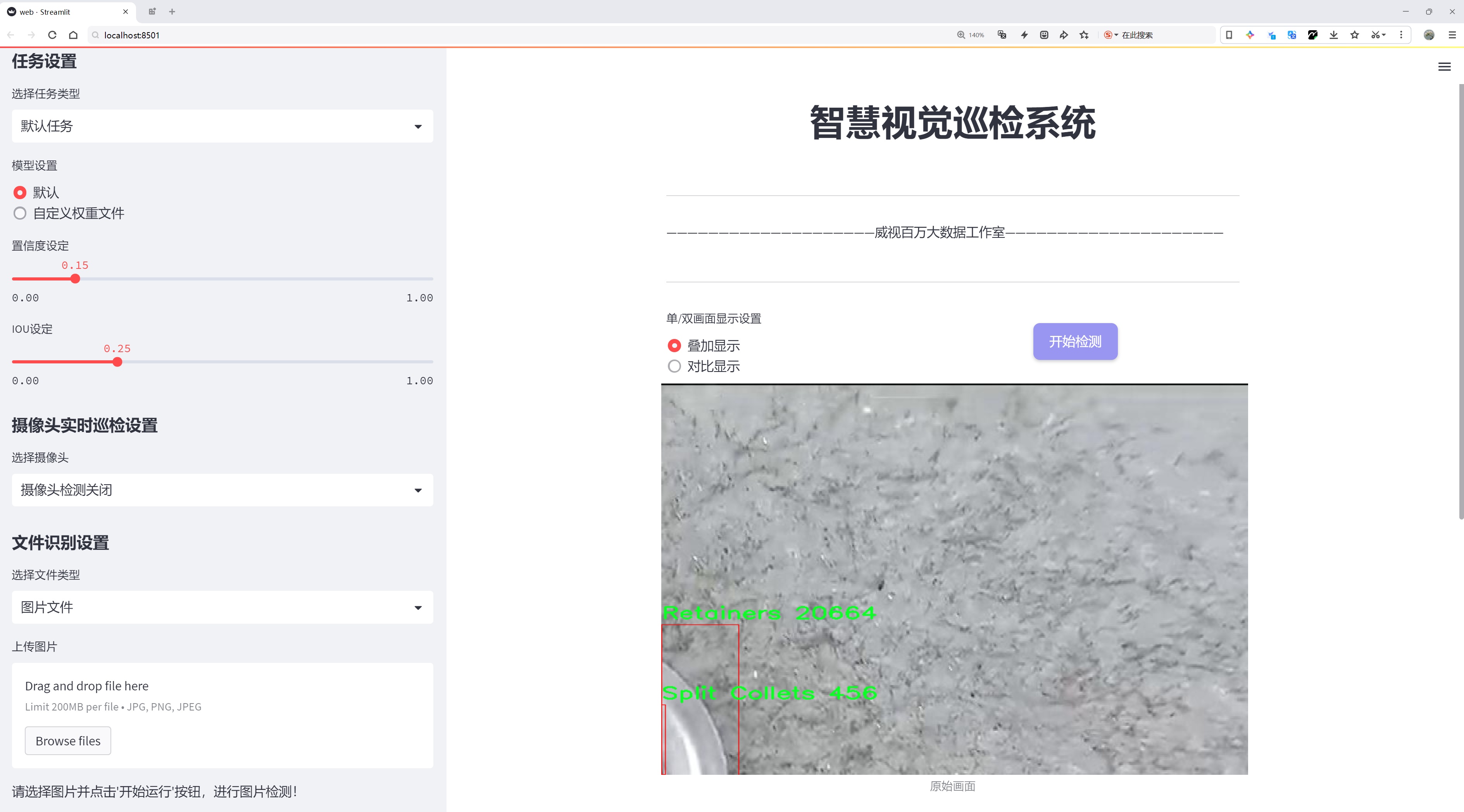This screenshot has height=812, width=1464.
Task: Click the 智慧视觉巡检系统 title
Action: [952, 123]
